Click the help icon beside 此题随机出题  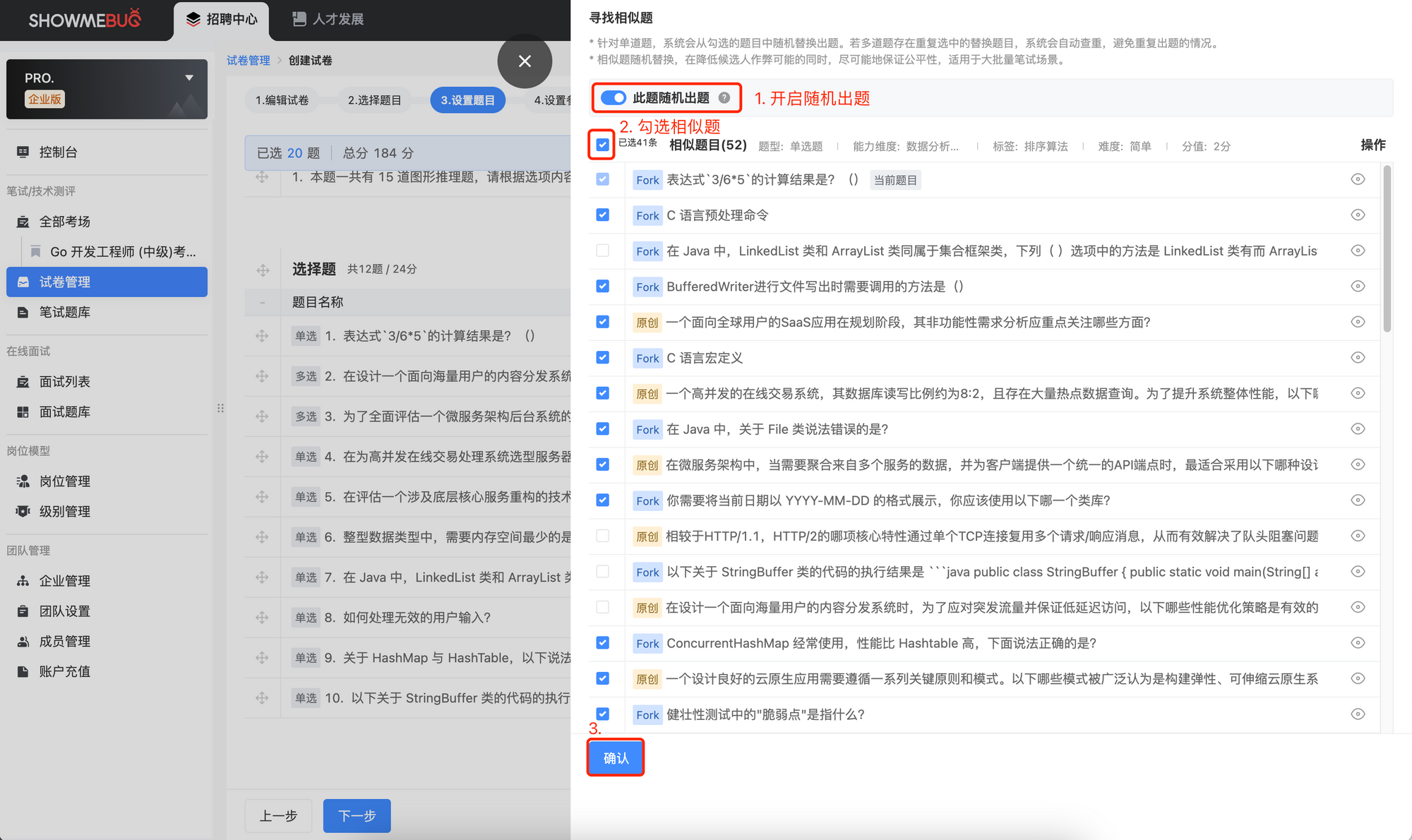point(724,98)
